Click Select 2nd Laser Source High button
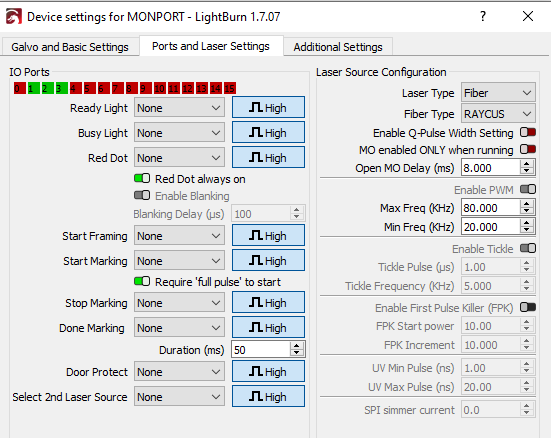Viewport: 551px width, 438px height. pos(268,397)
